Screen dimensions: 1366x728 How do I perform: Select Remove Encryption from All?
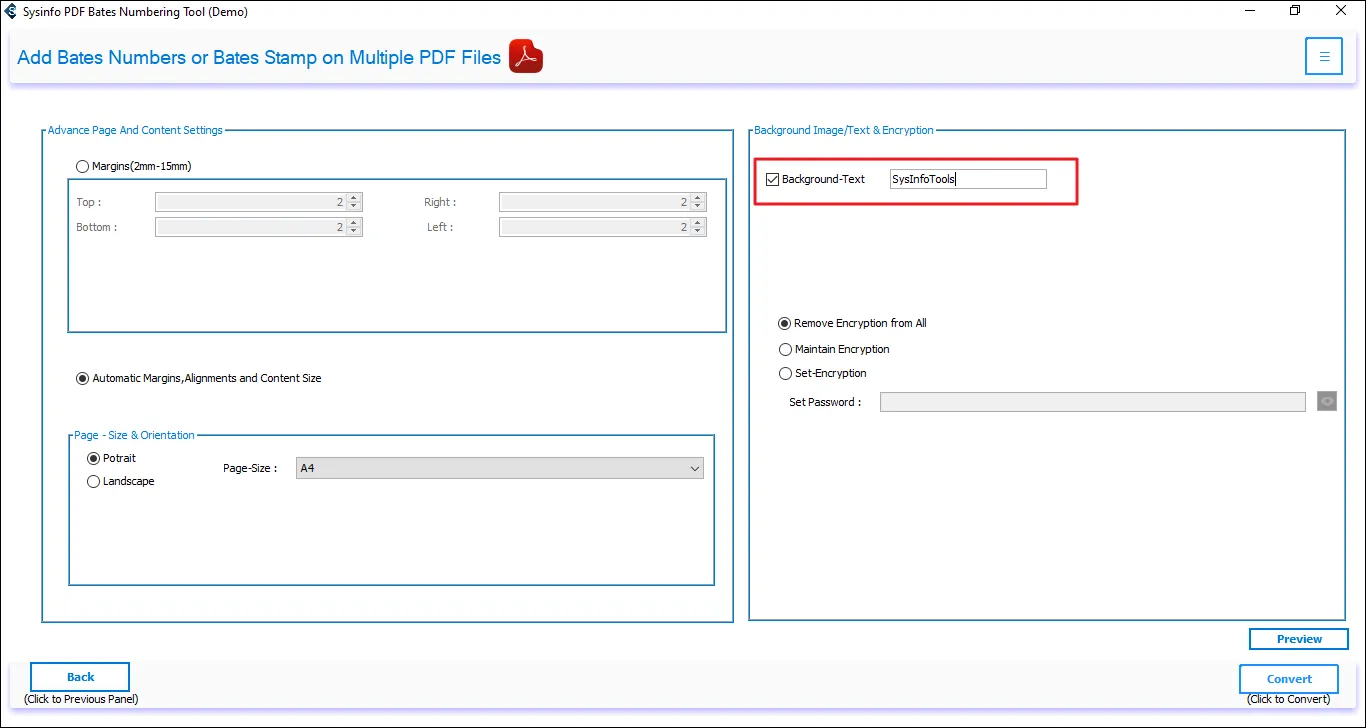click(785, 323)
